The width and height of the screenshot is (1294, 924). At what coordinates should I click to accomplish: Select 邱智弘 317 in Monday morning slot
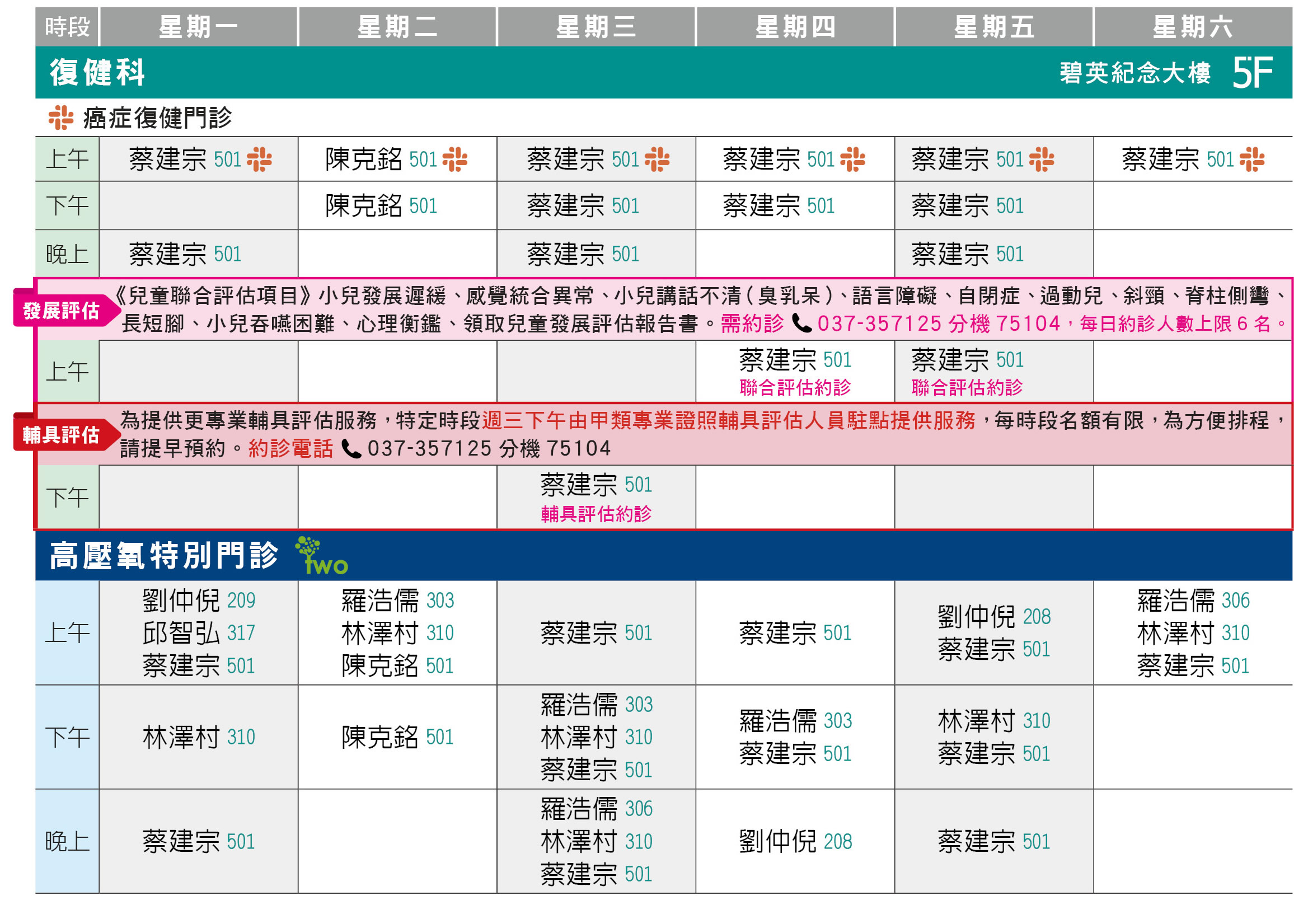[199, 632]
